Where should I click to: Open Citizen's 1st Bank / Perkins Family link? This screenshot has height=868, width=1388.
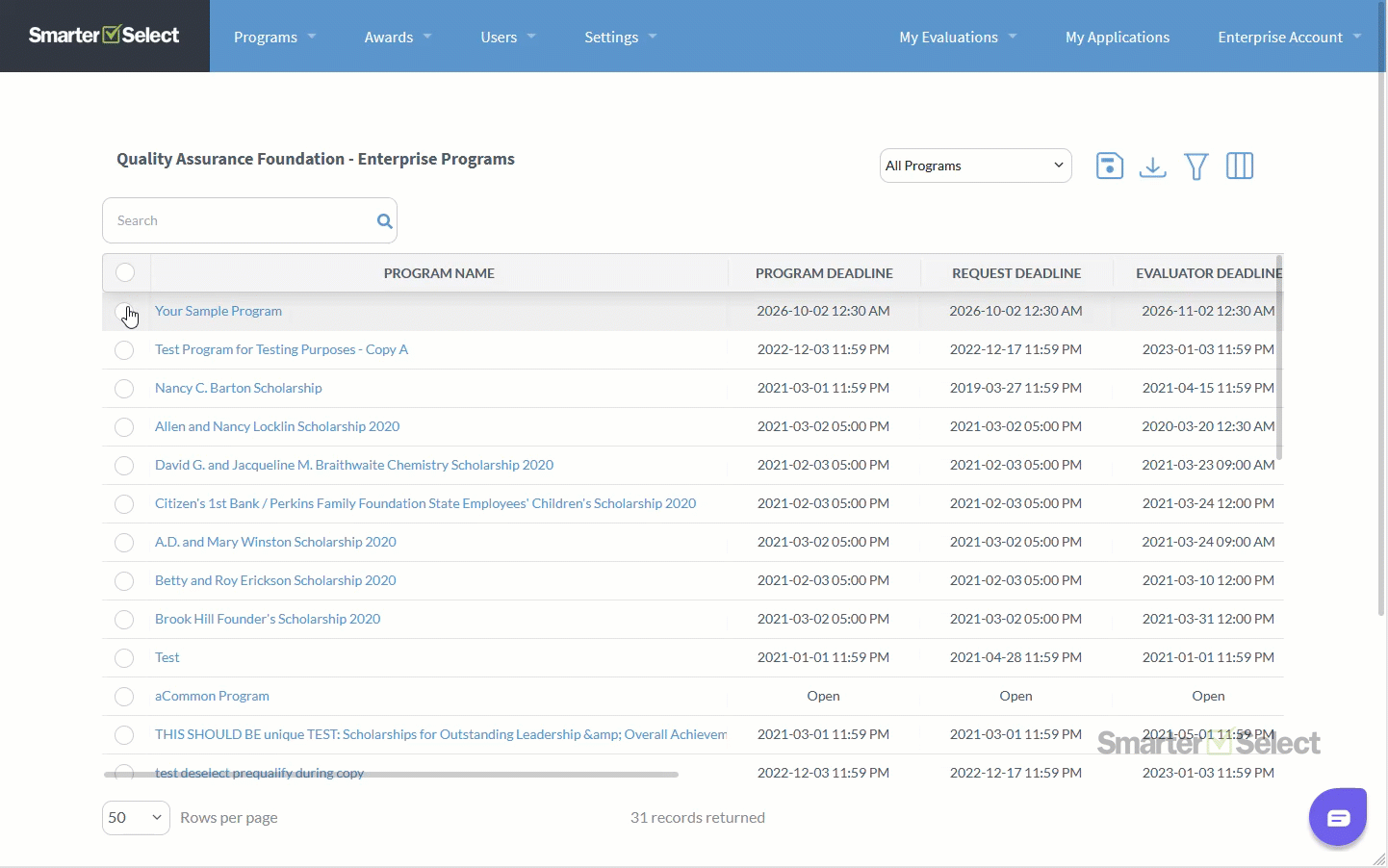pyautogui.click(x=425, y=503)
